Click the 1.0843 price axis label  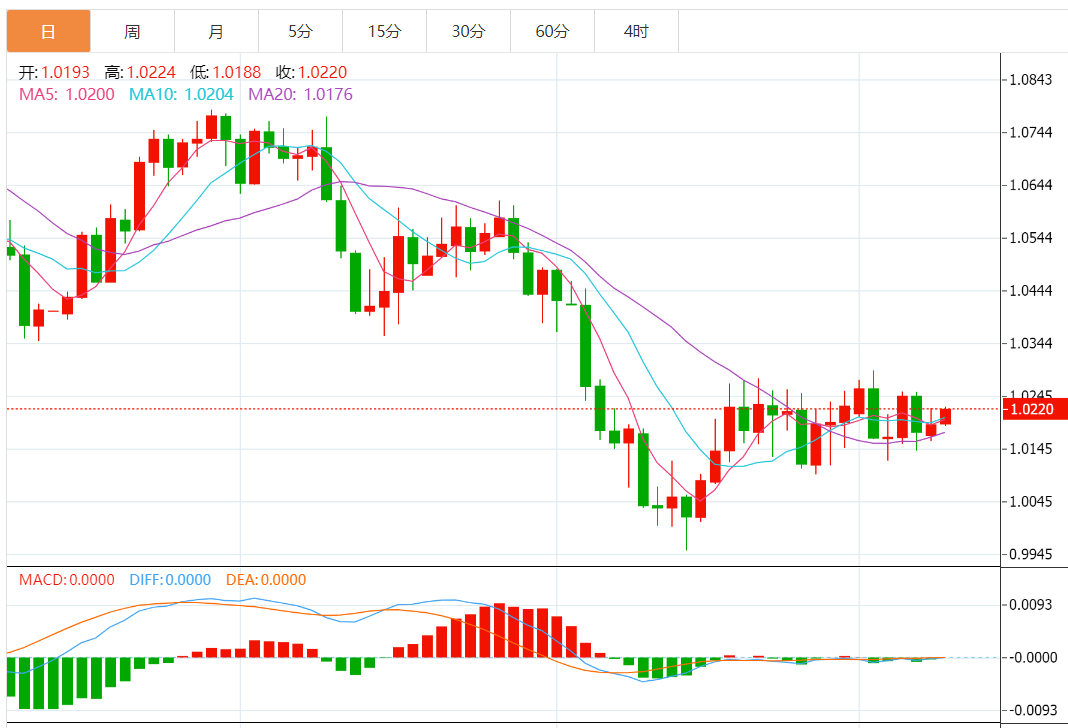[x=1031, y=80]
